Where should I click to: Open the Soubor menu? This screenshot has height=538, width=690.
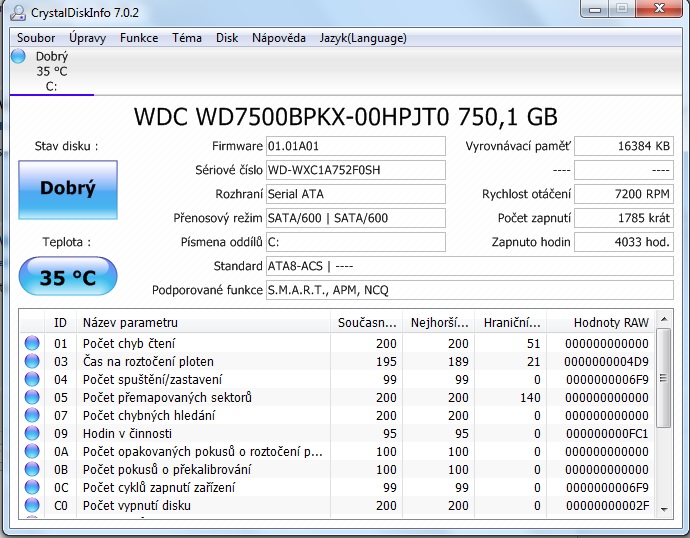36,38
